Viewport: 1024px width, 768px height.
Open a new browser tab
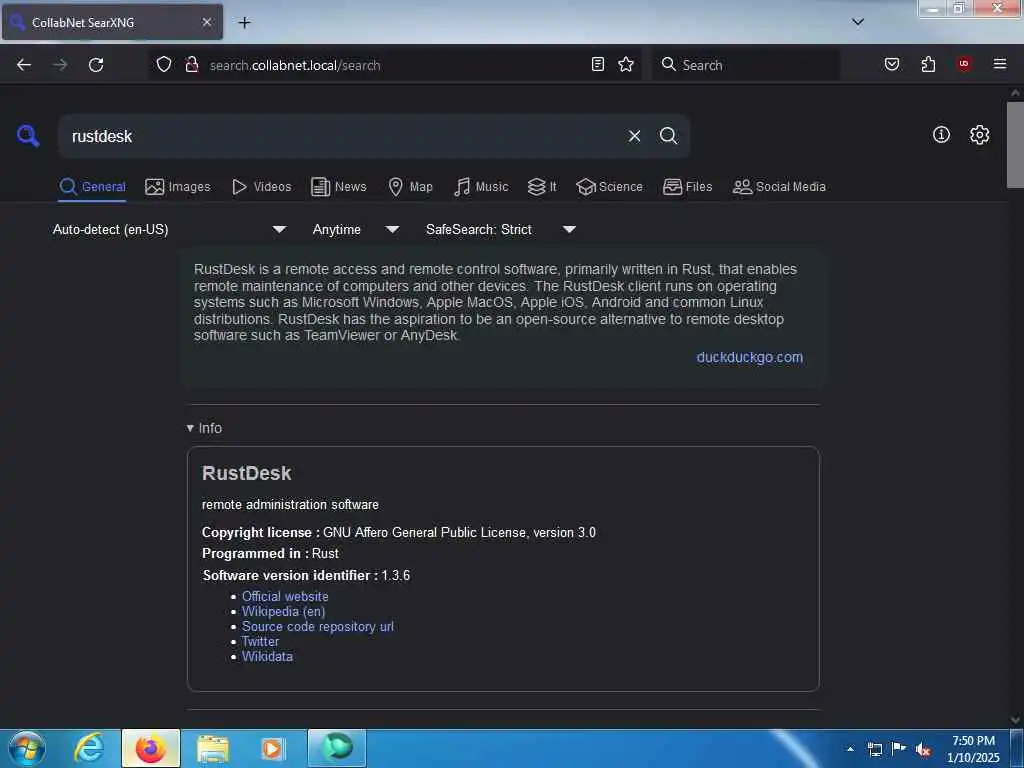pos(244,23)
